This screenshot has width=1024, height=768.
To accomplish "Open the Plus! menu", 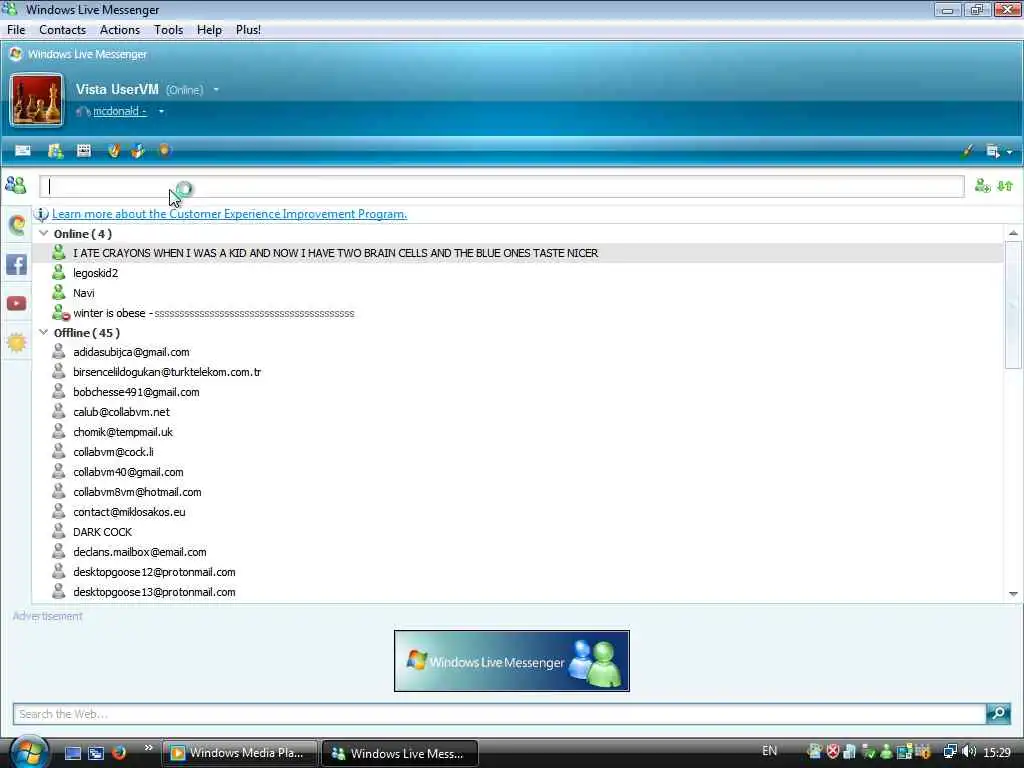I will tap(248, 30).
